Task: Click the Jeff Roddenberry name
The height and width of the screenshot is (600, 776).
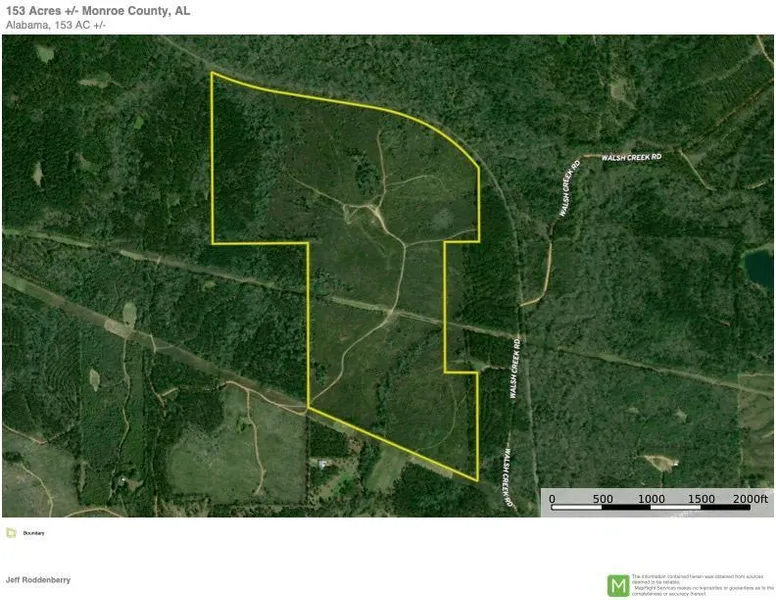Action: click(x=36, y=579)
